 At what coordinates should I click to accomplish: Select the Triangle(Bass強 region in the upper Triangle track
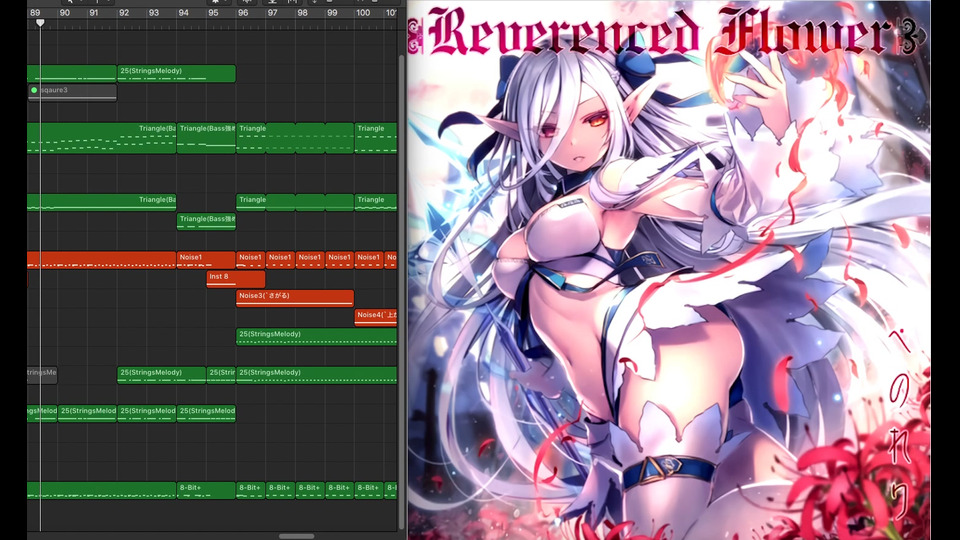[x=206, y=138]
